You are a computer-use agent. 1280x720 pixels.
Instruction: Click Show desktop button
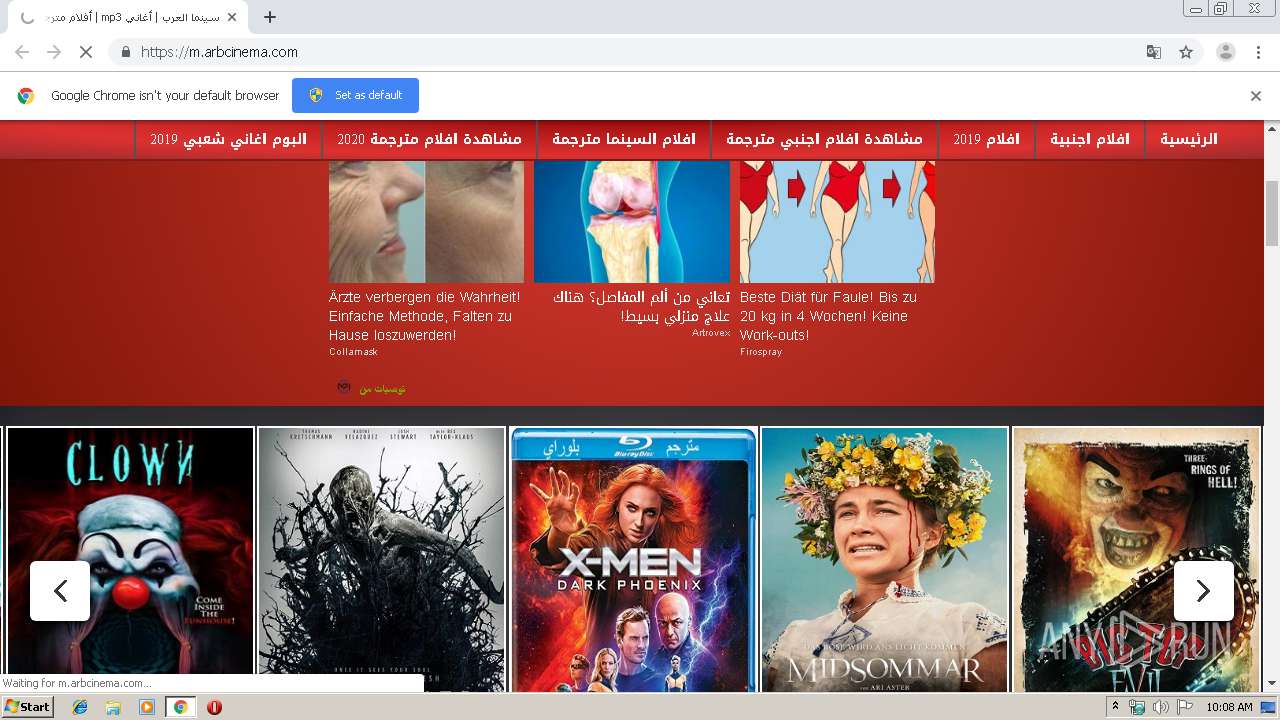[1270, 707]
